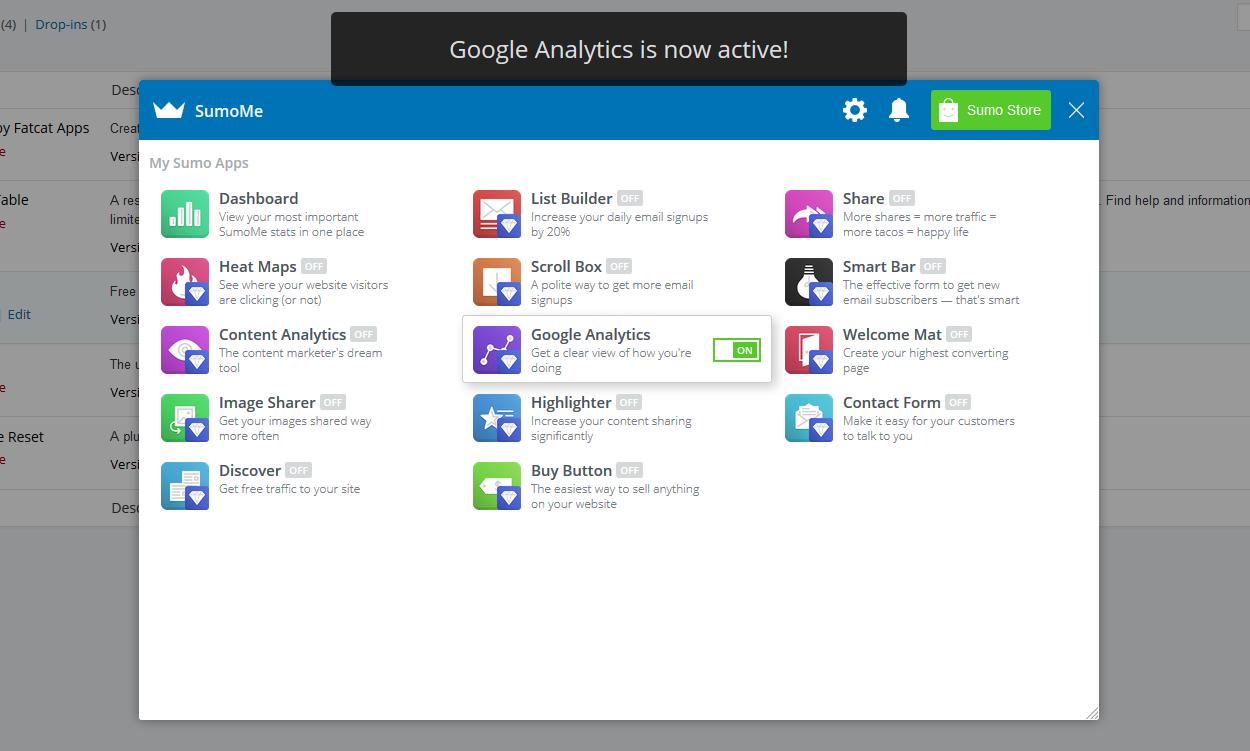Select the Welcome Mat app title

tap(892, 335)
